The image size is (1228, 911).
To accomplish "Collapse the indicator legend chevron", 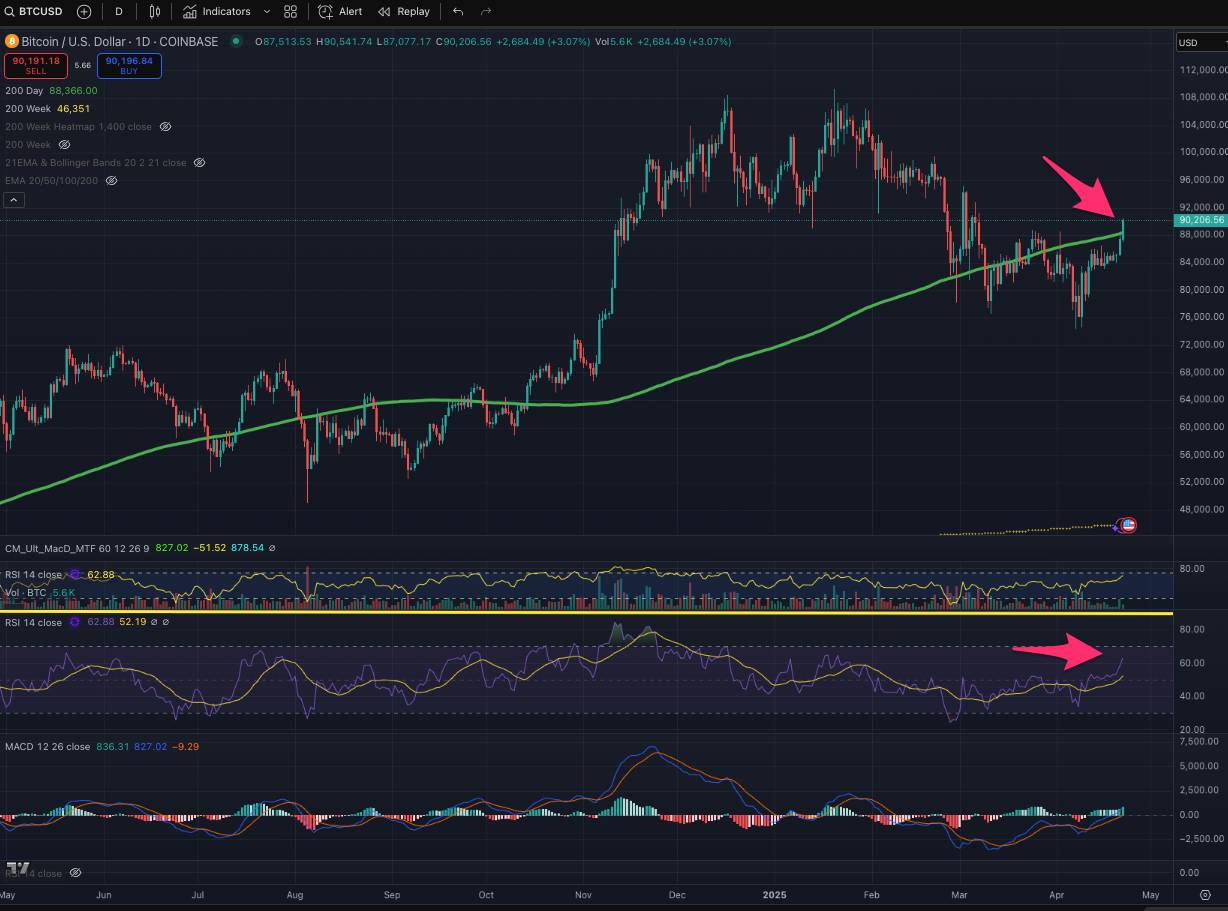I will pyautogui.click(x=13, y=199).
